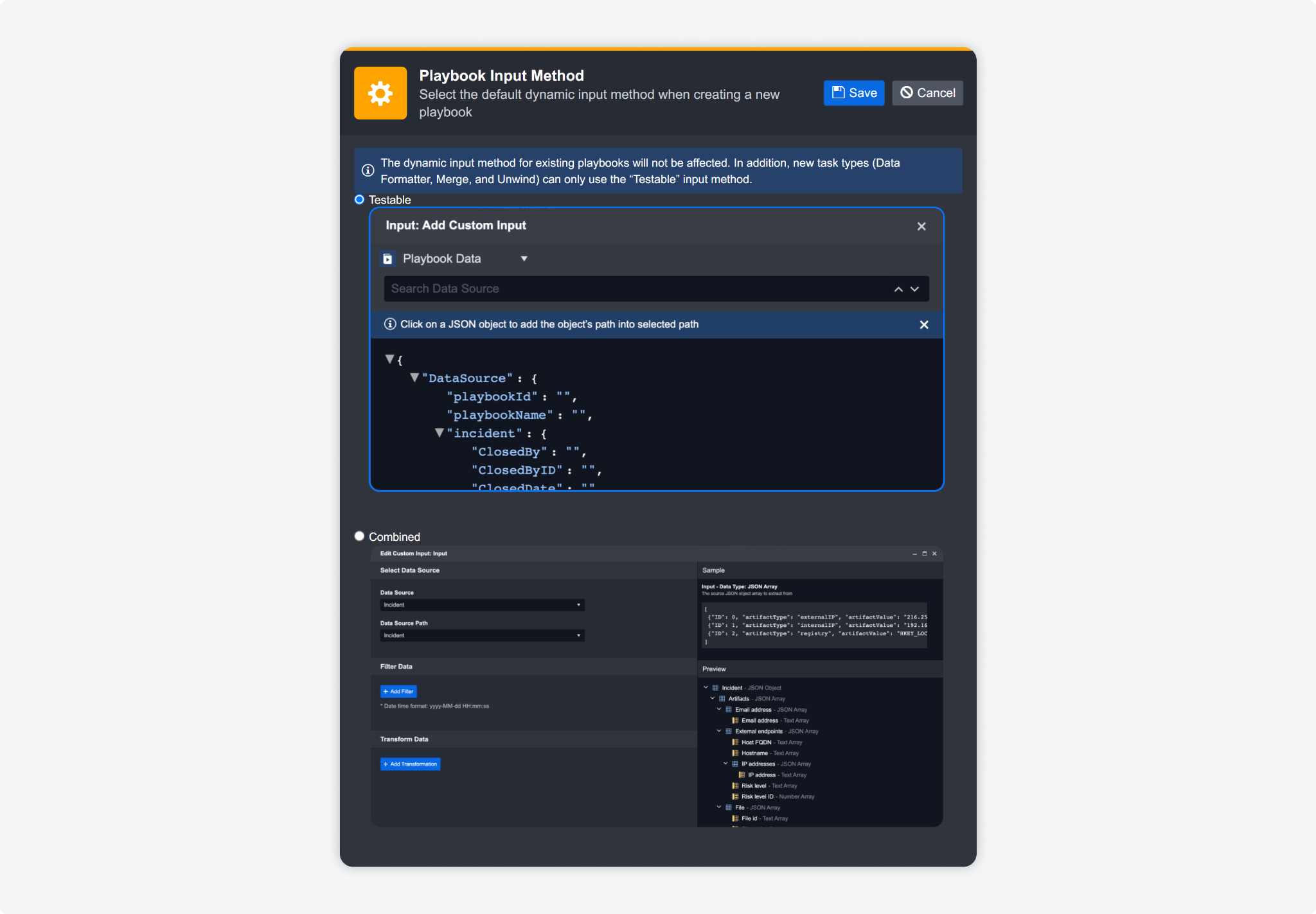
Task: Click the Cancel button
Action: pyautogui.click(x=927, y=93)
